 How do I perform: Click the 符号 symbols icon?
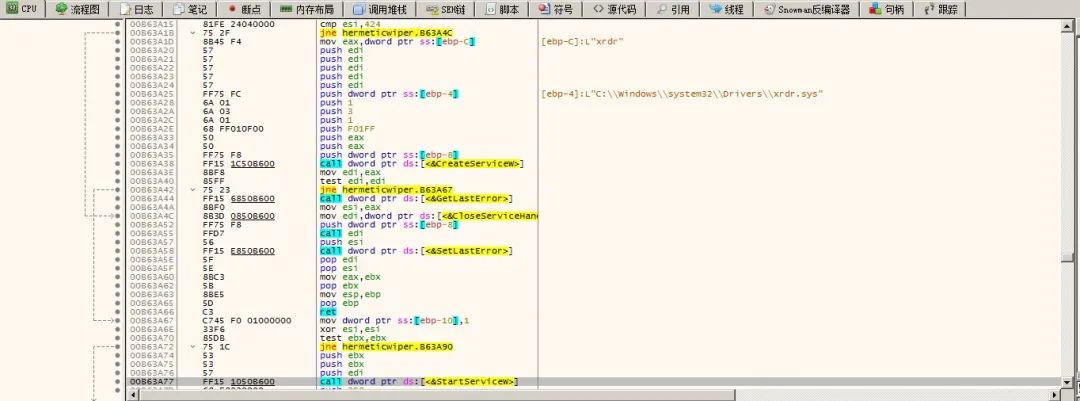click(x=544, y=9)
